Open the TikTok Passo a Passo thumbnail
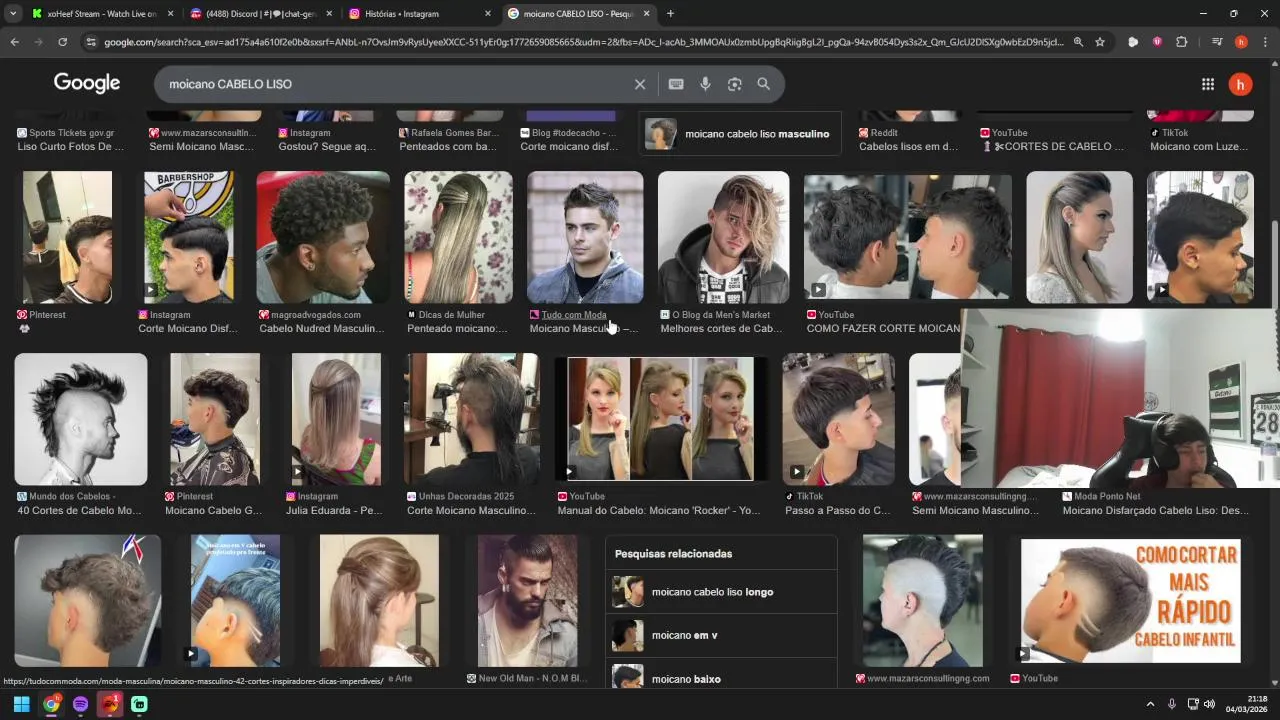Viewport: 1280px width, 720px height. point(838,419)
